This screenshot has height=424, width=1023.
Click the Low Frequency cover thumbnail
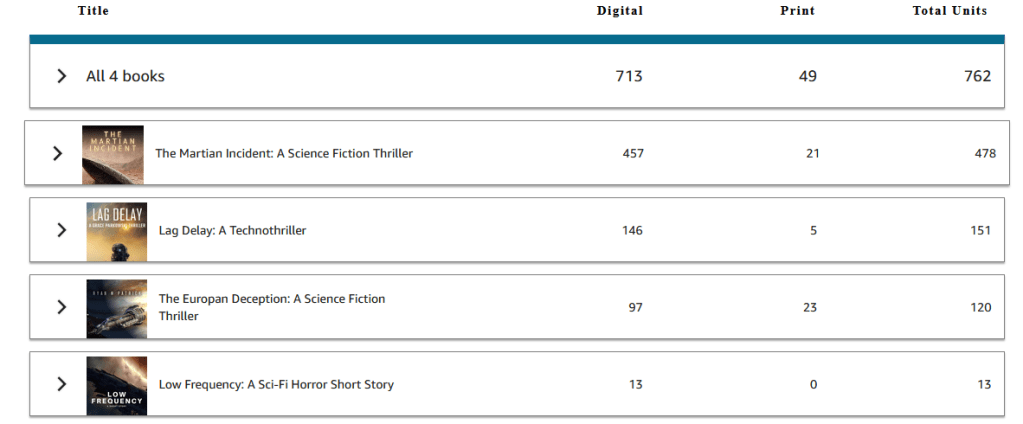point(117,385)
